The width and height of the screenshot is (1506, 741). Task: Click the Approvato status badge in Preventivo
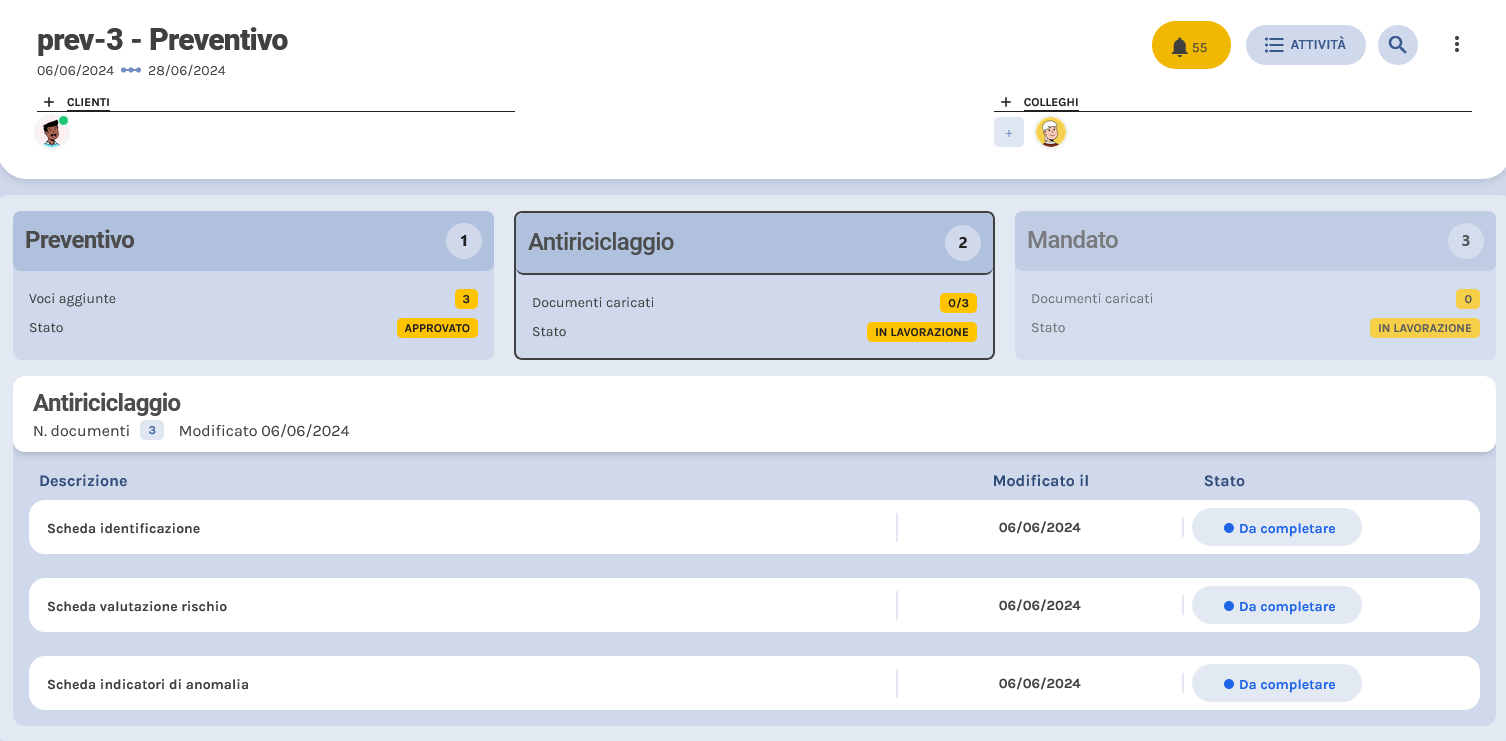437,328
